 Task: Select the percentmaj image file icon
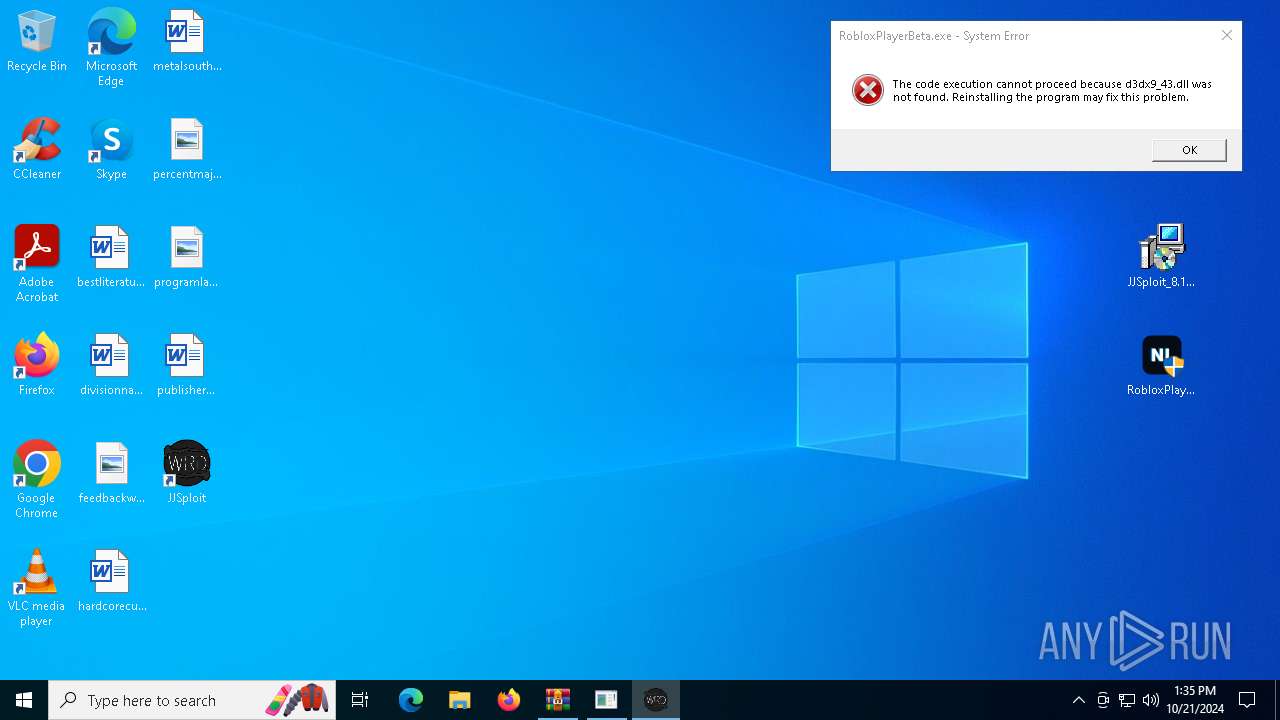point(187,150)
